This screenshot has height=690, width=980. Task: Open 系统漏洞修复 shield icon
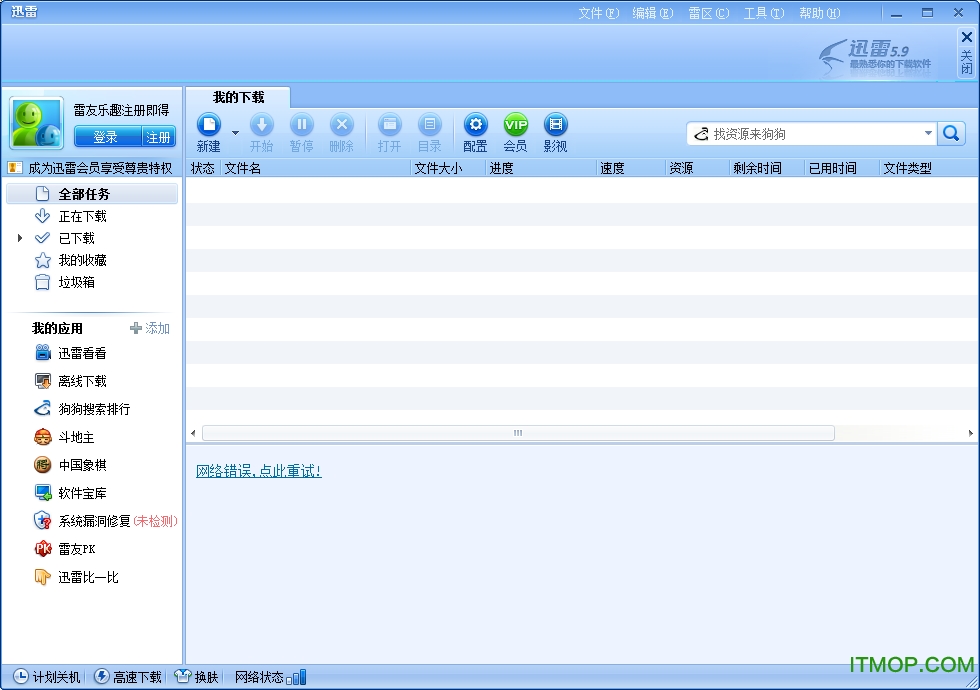click(42, 521)
